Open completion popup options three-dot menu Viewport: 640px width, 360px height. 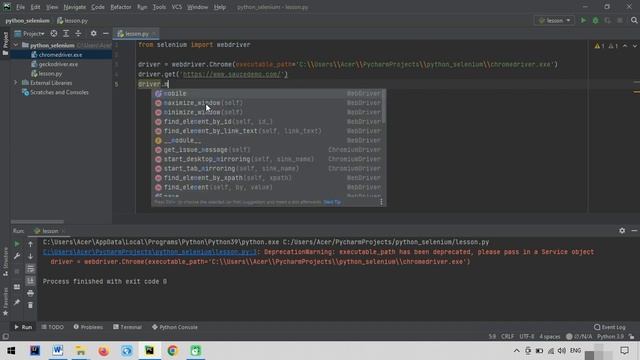click(x=381, y=202)
